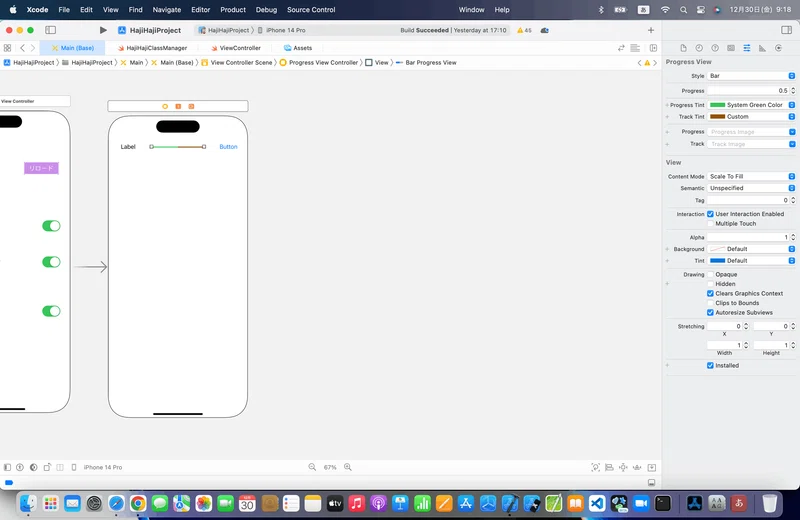
Task: Click the Embed In icon
Action: pyautogui.click(x=652, y=467)
